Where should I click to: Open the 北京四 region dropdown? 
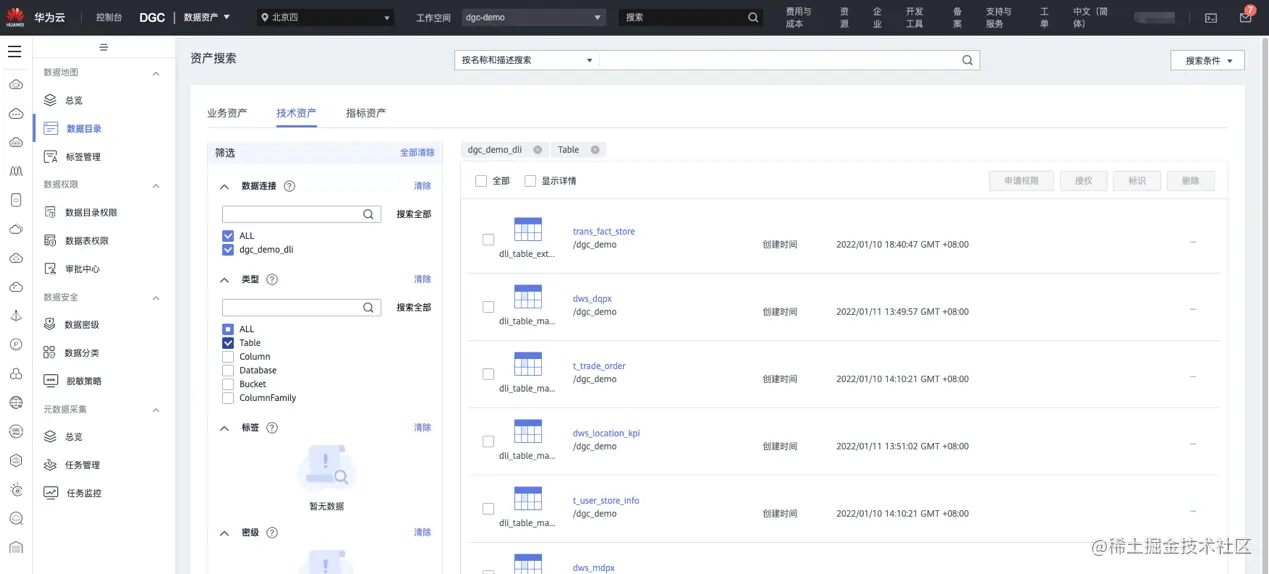click(x=326, y=17)
